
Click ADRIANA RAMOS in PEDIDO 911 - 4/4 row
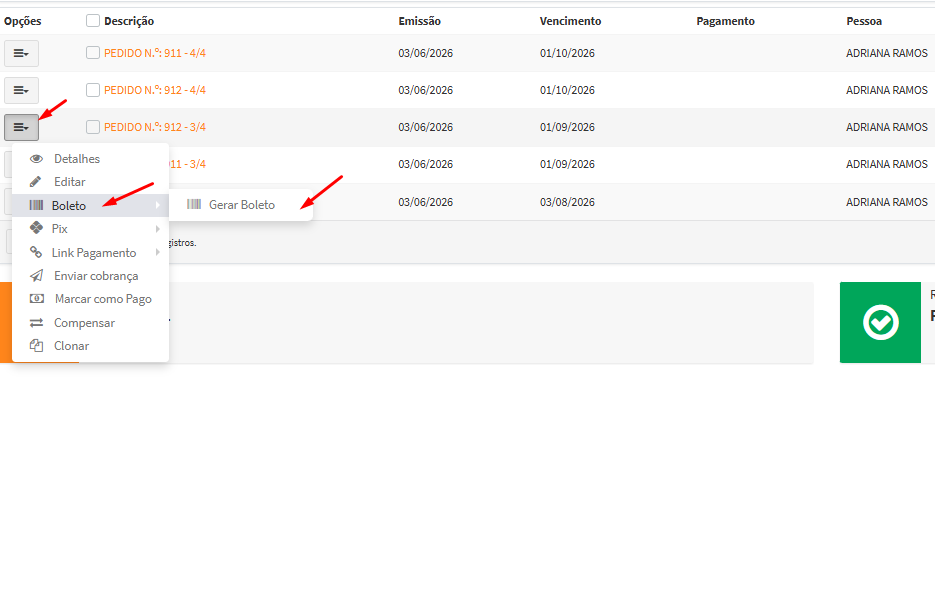[887, 53]
